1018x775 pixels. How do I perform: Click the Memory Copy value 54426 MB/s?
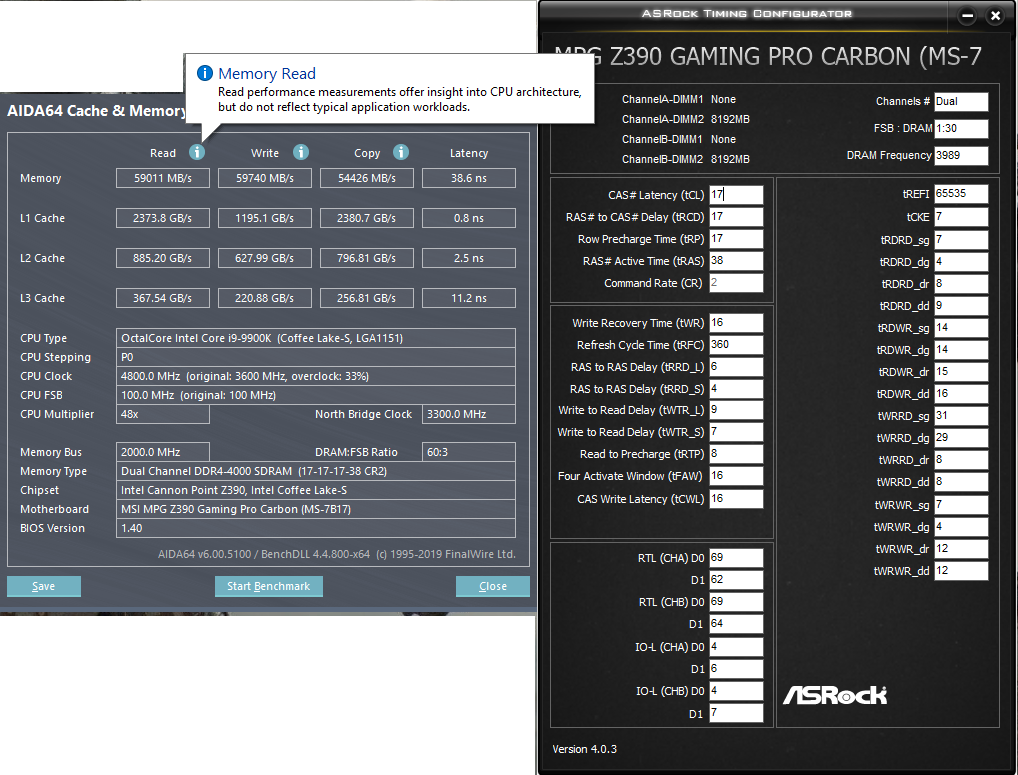click(367, 178)
